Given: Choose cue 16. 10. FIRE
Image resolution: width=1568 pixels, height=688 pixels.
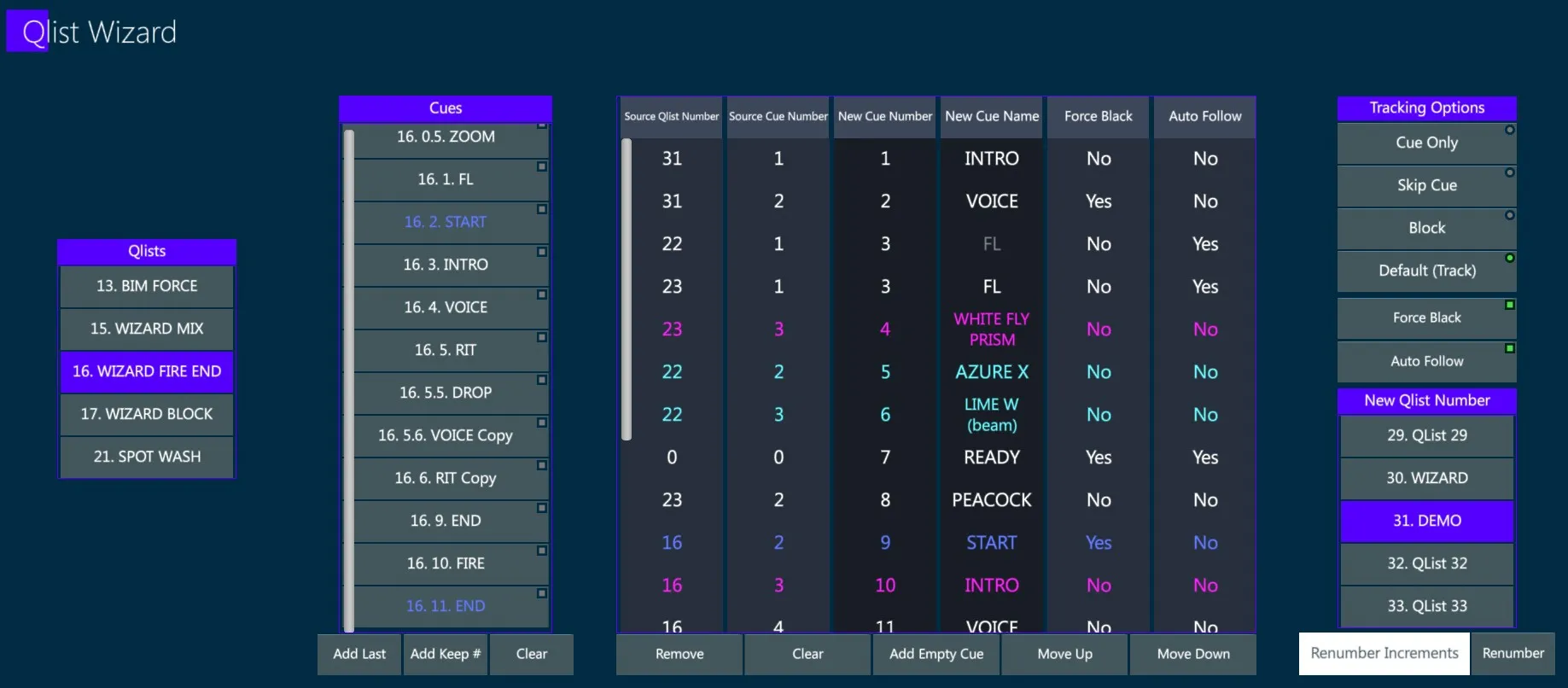Looking at the screenshot, I should [x=451, y=564].
